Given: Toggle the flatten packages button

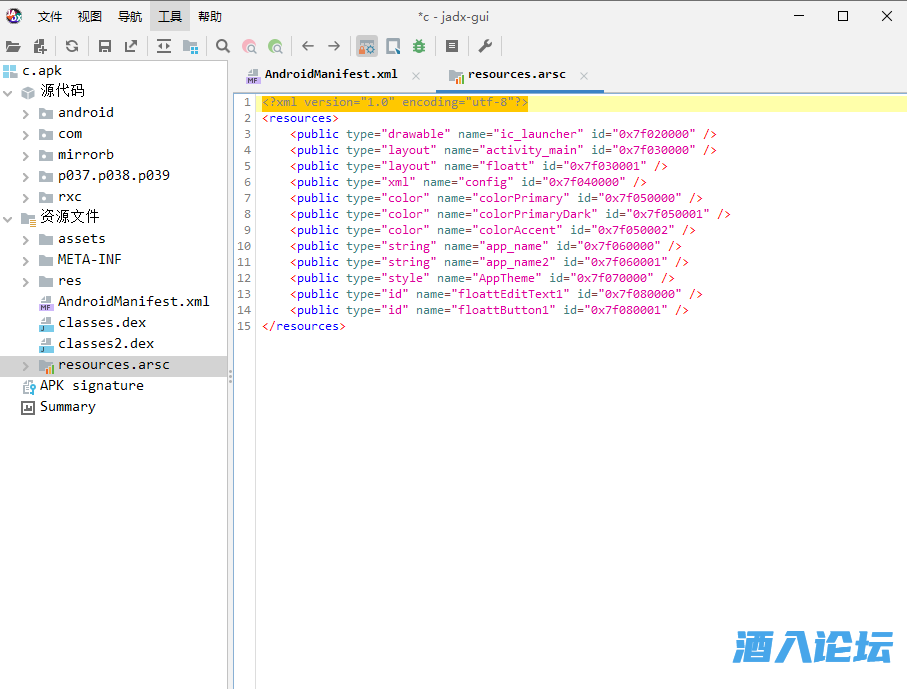Looking at the screenshot, I should [x=190, y=46].
